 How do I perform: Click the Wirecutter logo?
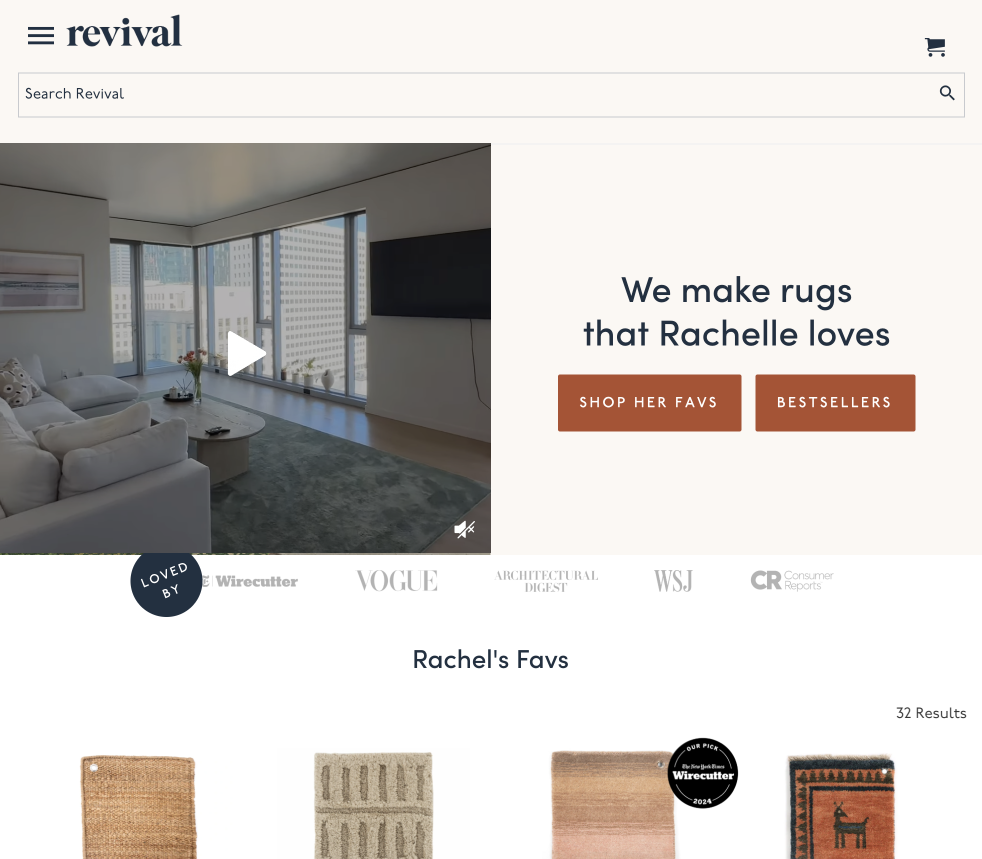[x=250, y=582]
